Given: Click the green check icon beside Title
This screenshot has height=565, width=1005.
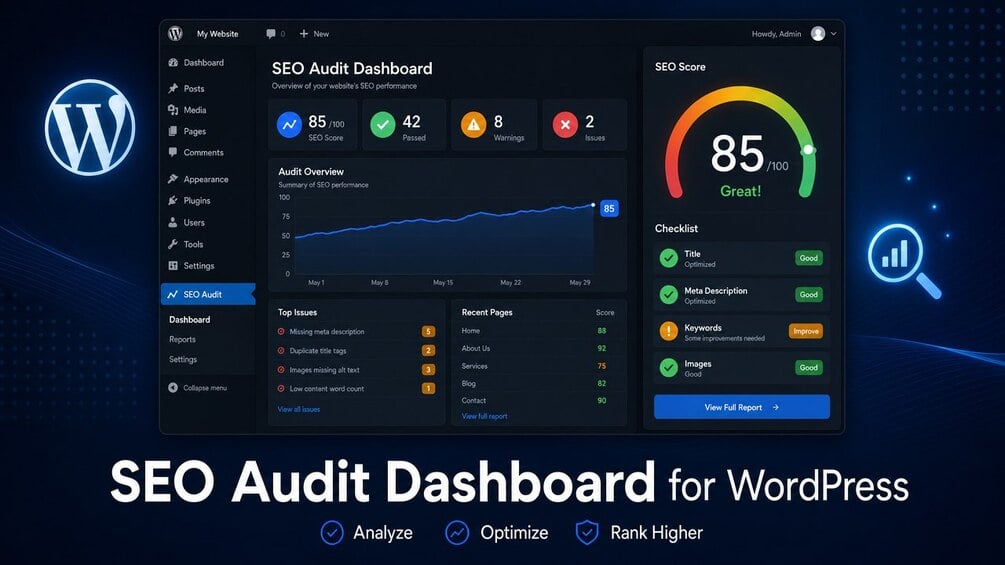Looking at the screenshot, I should pos(669,258).
